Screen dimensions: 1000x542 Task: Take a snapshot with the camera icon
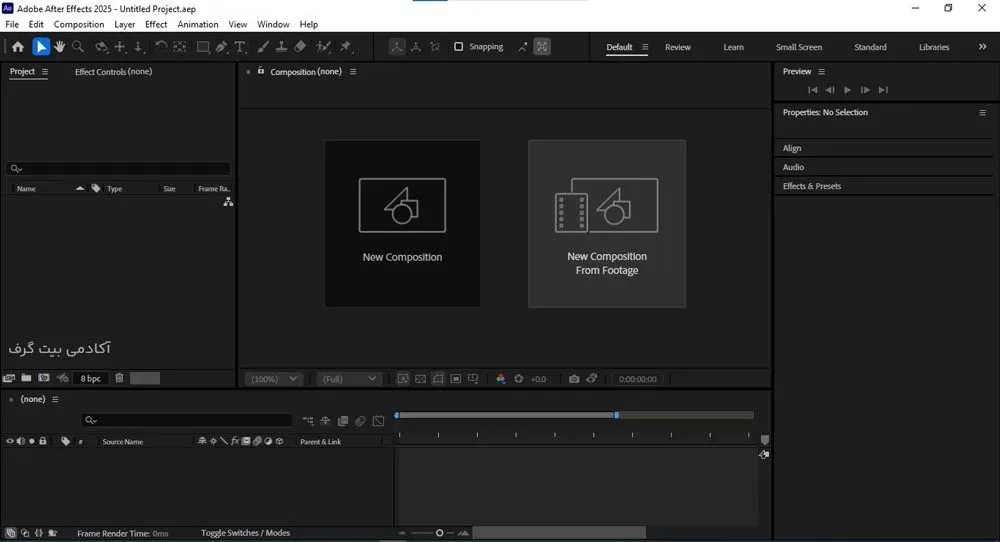tap(574, 379)
